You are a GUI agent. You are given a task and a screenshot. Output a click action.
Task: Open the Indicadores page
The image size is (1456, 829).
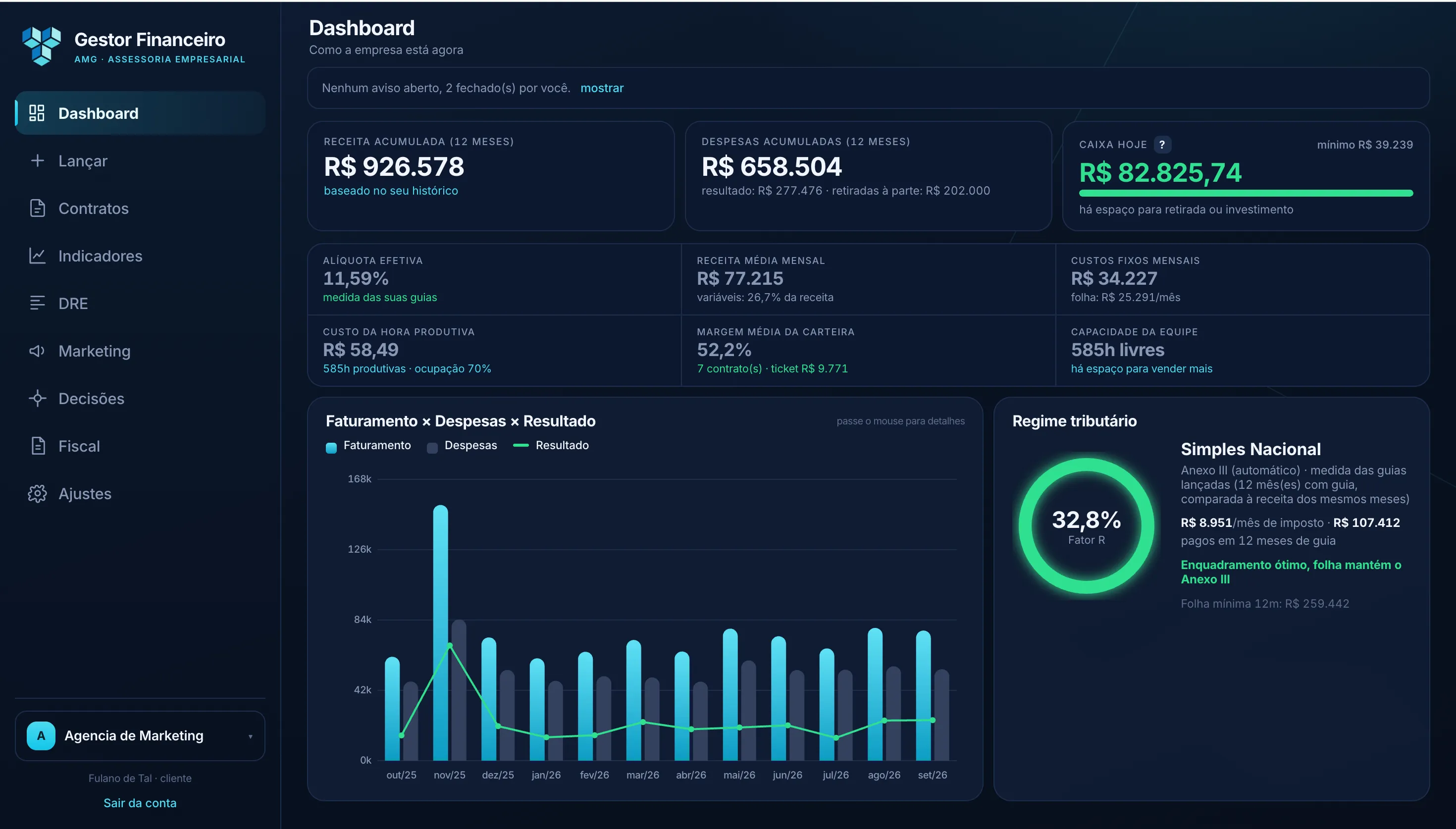pyautogui.click(x=140, y=256)
